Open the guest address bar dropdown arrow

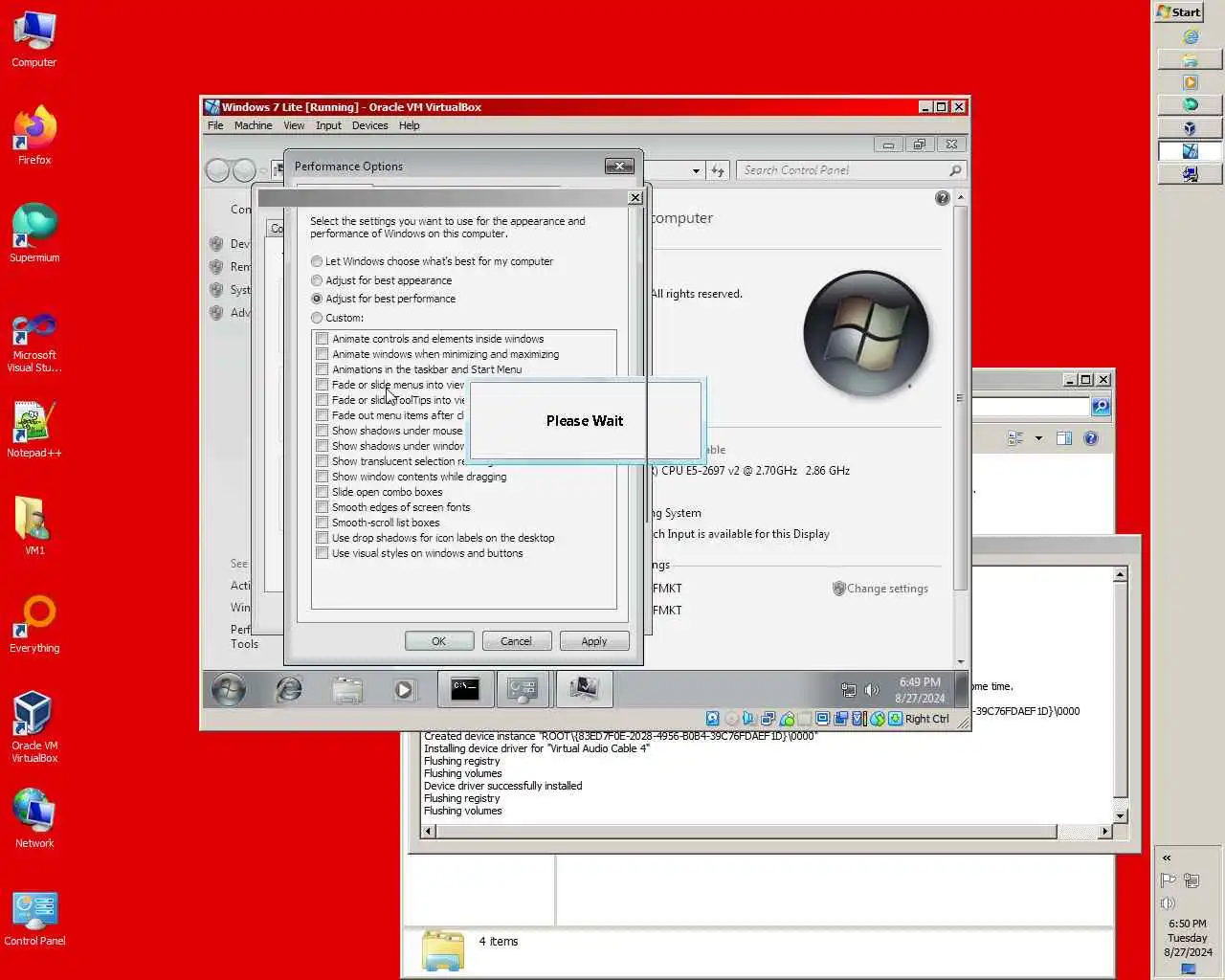coord(696,170)
